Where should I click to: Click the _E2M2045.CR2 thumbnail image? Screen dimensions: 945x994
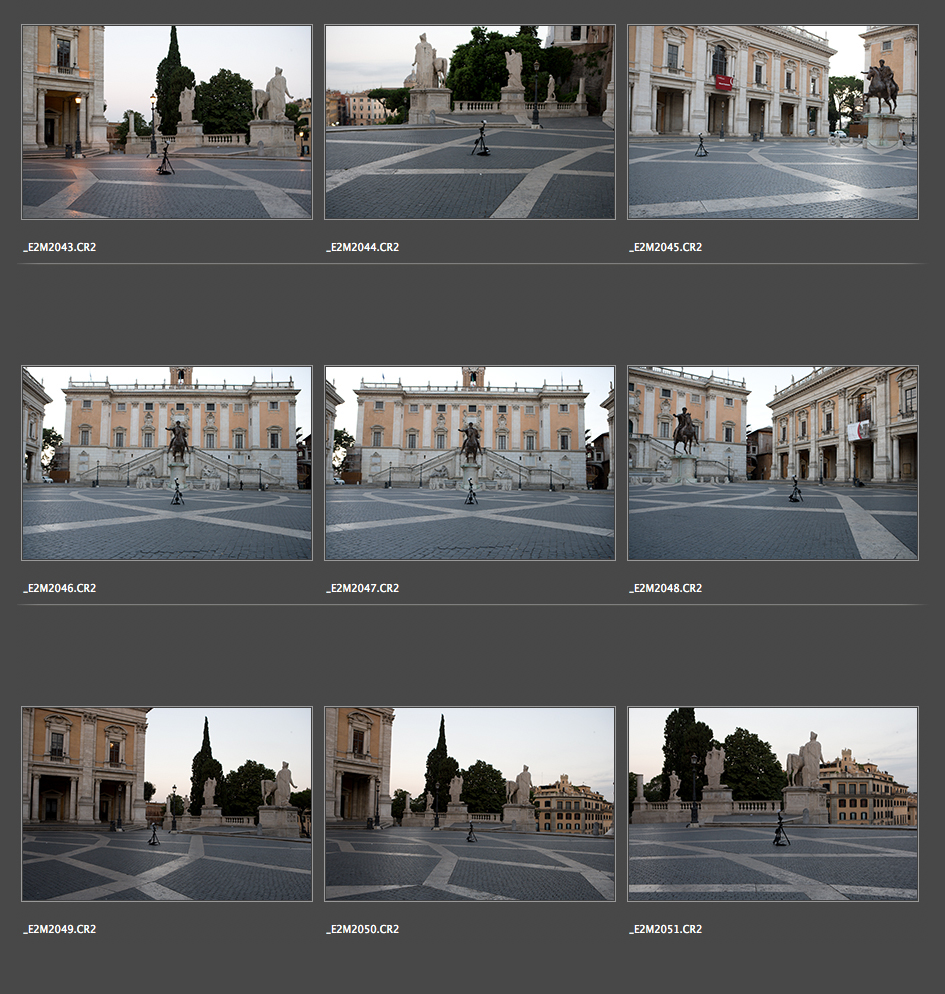pyautogui.click(x=773, y=122)
